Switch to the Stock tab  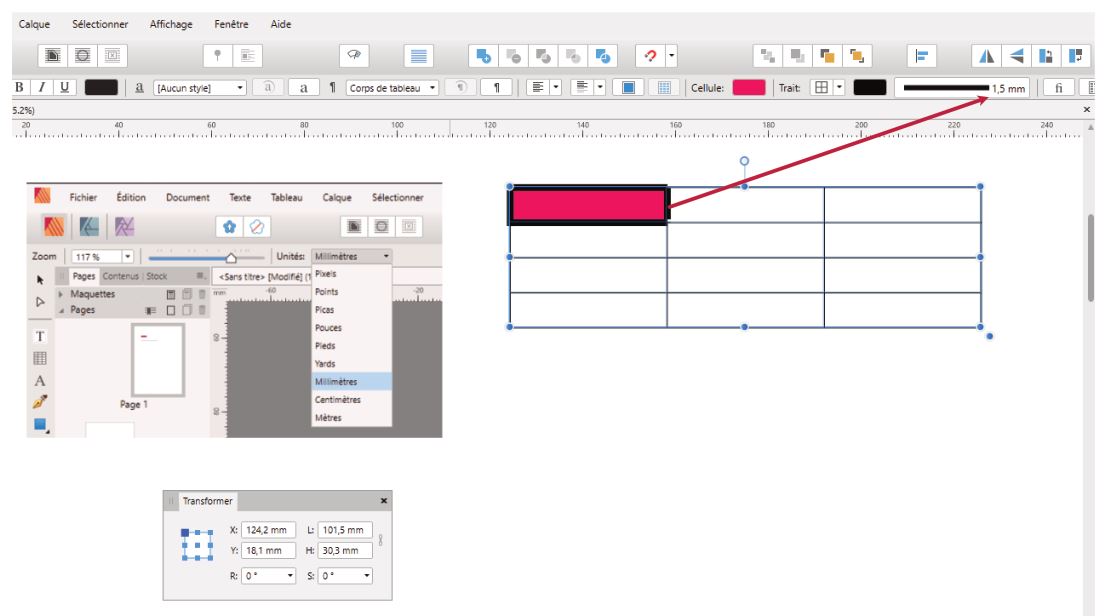(156, 276)
